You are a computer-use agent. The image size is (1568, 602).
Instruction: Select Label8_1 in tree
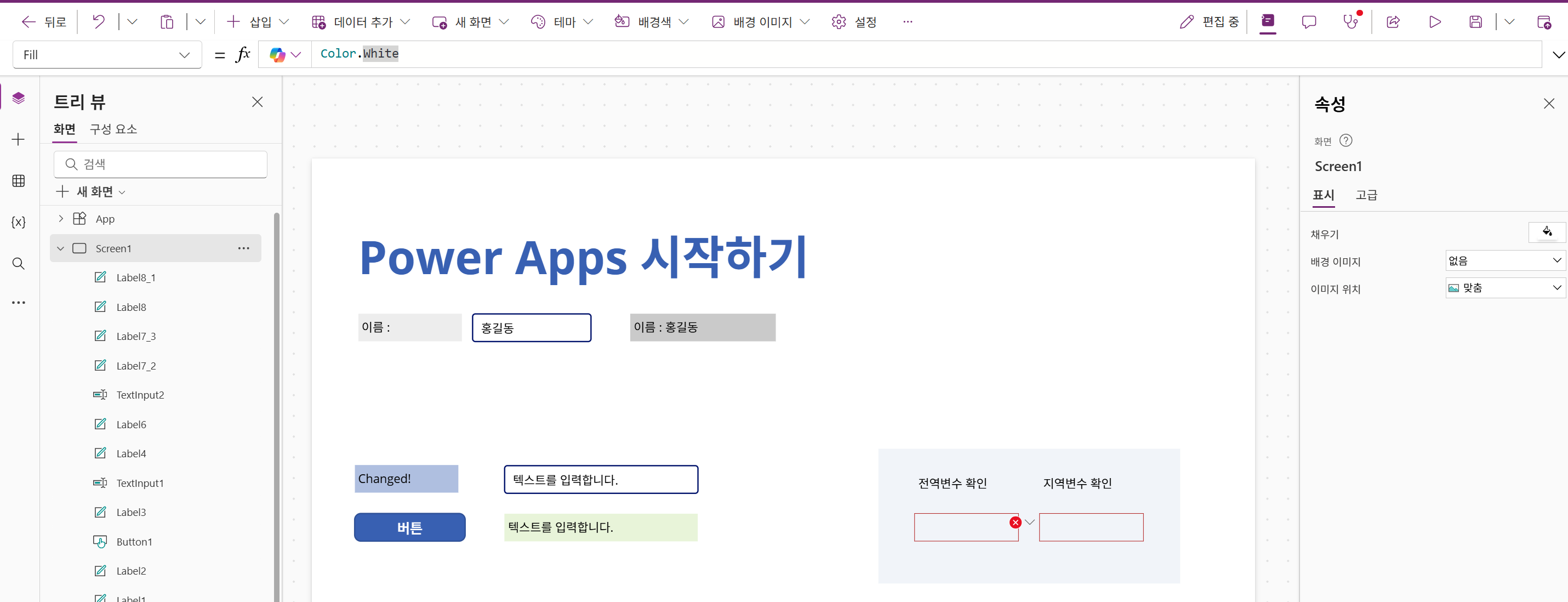(x=136, y=277)
